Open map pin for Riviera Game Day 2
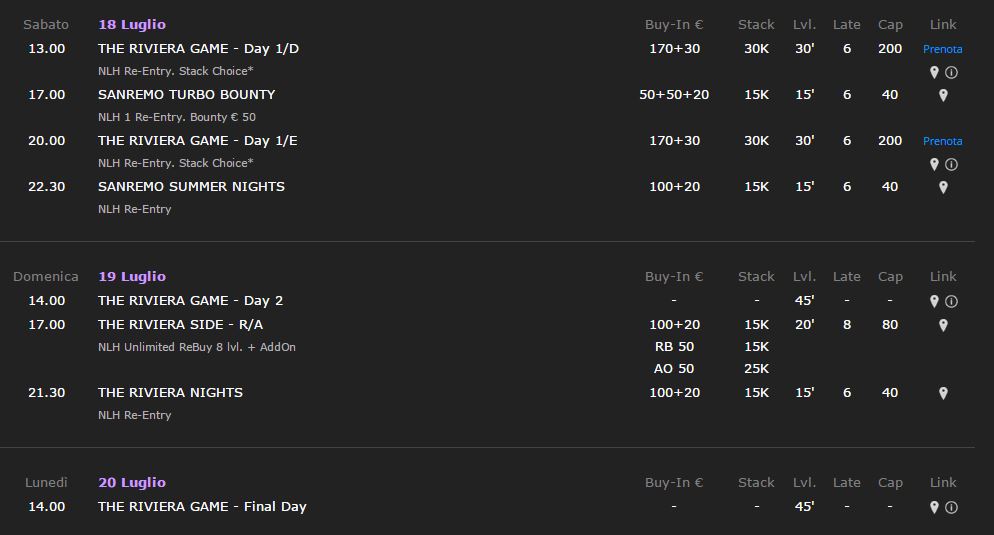Screen dimensions: 994x535 [x=934, y=301]
